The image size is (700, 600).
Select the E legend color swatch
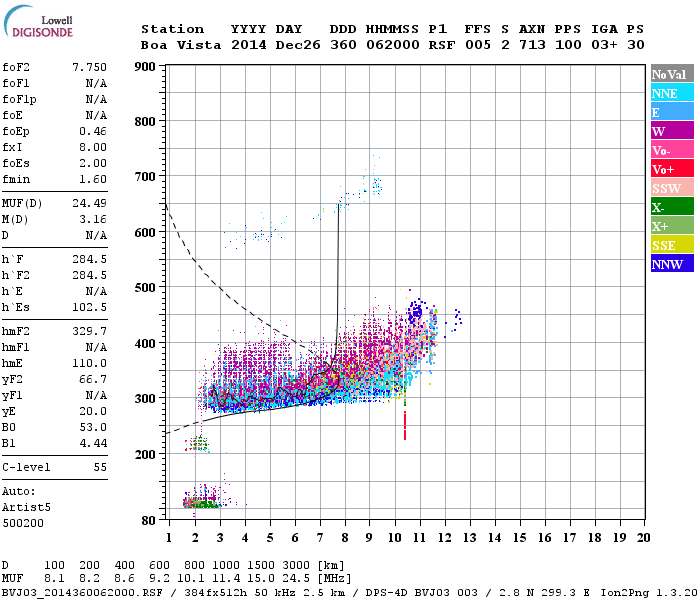tap(672, 112)
